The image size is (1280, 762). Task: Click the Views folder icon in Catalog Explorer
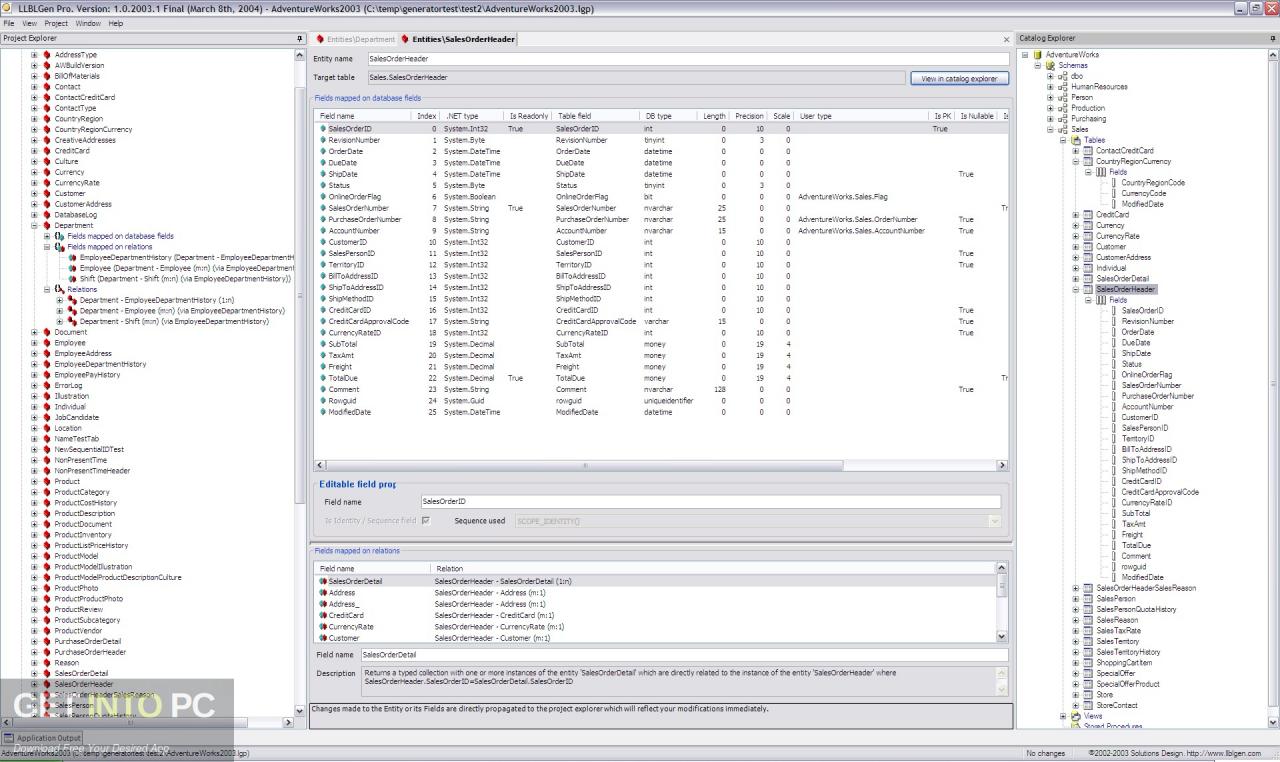pyautogui.click(x=1076, y=716)
